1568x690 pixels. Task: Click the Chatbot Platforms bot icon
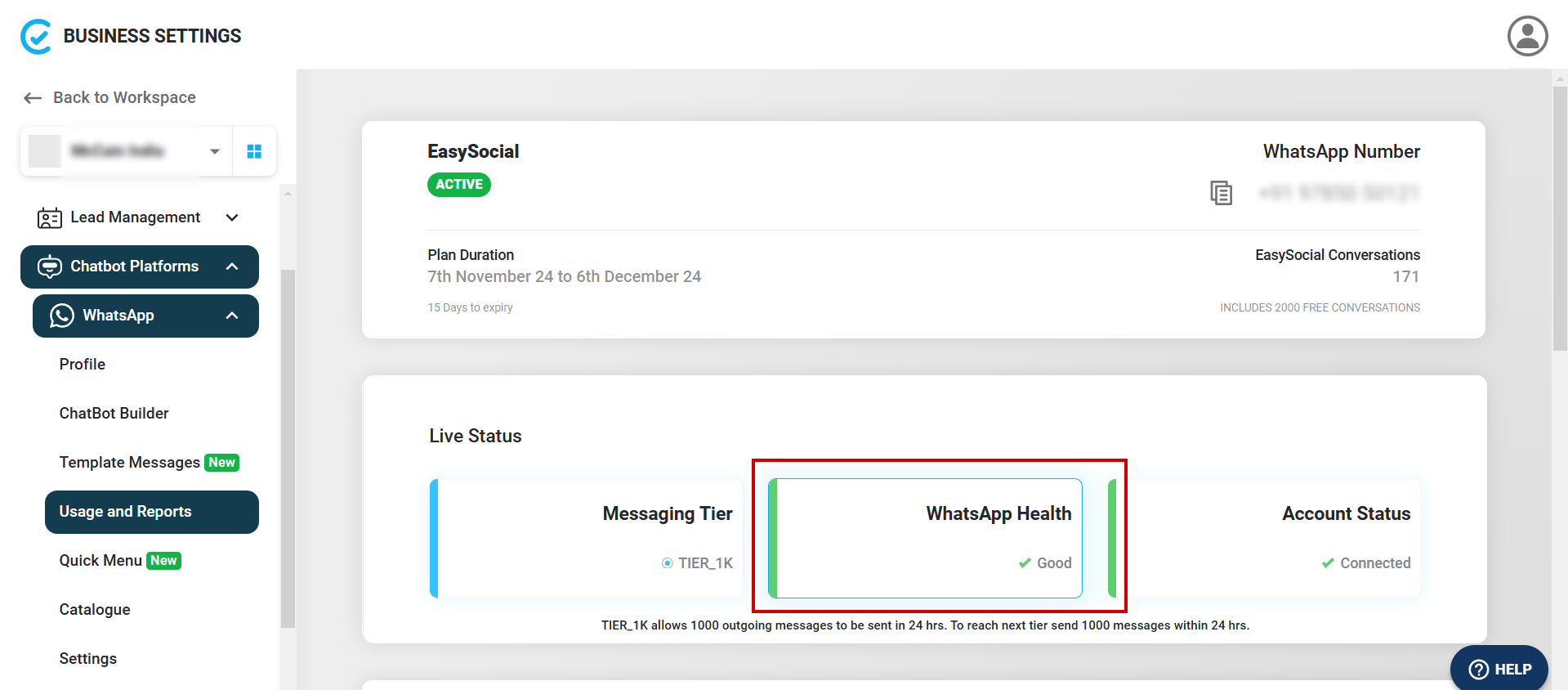[x=49, y=267]
